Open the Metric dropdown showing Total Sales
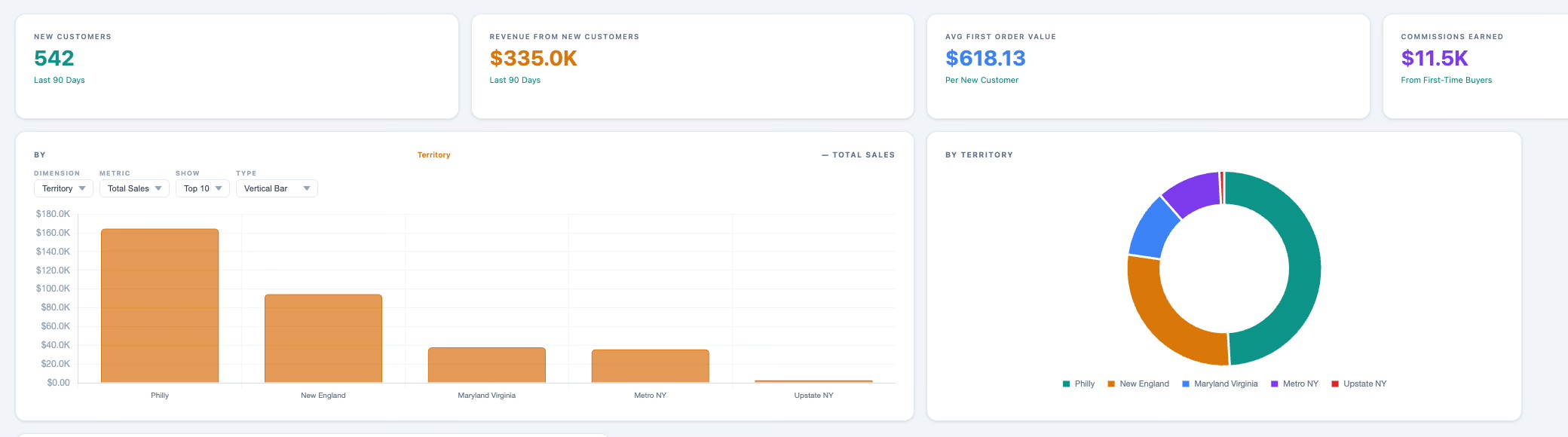The width and height of the screenshot is (1568, 437). tap(134, 188)
